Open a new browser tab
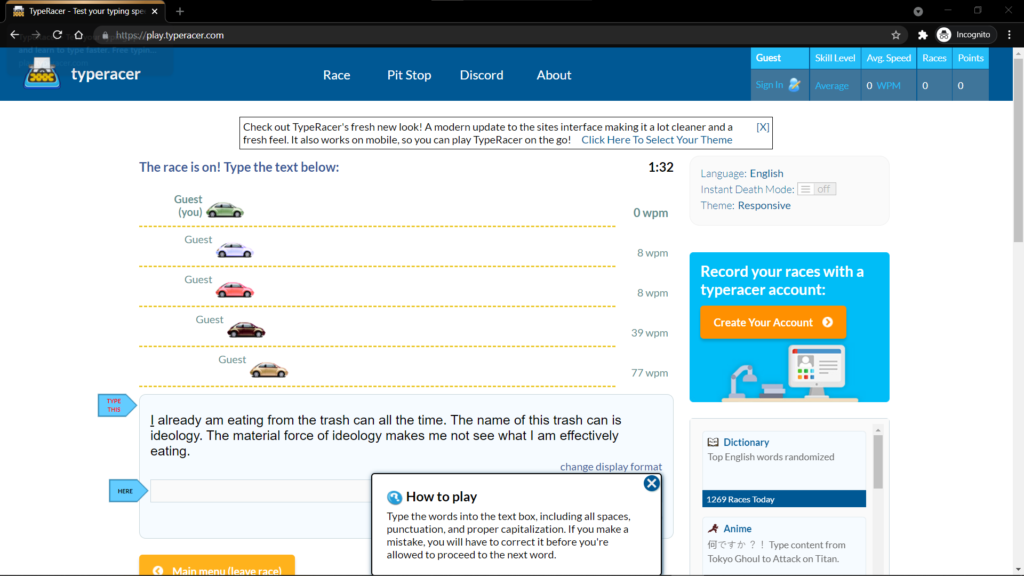This screenshot has width=1024, height=576. (x=180, y=11)
